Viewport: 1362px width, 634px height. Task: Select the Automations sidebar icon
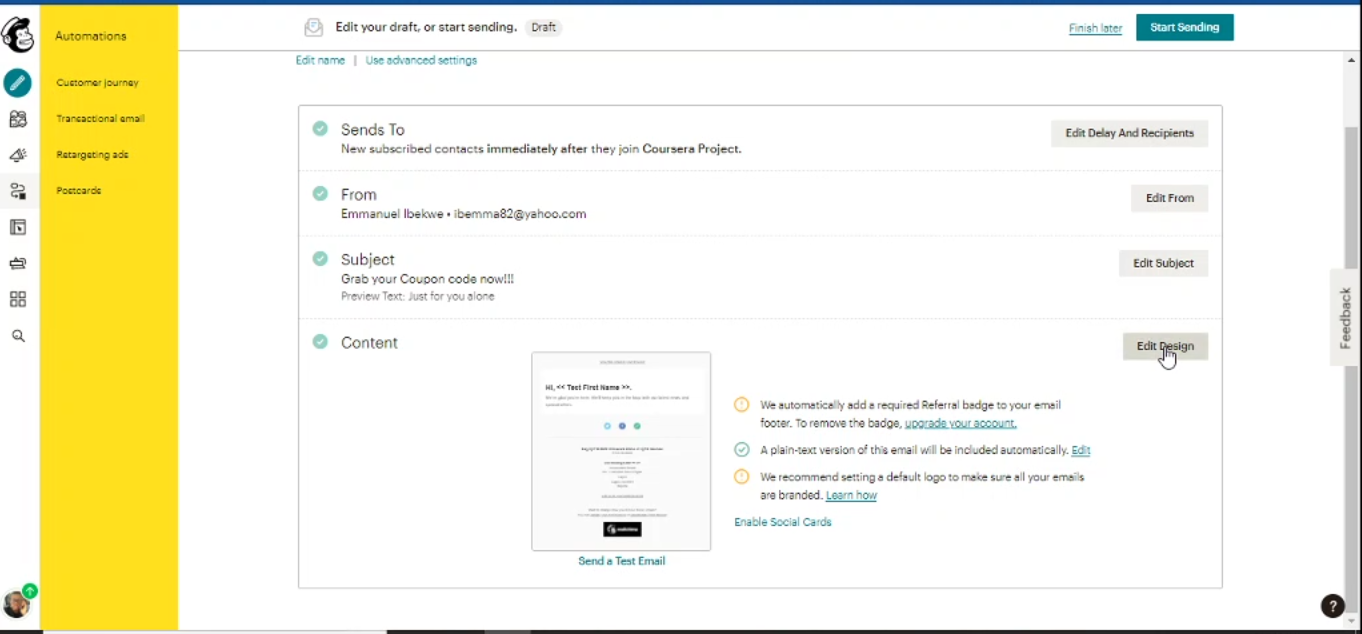point(18,191)
